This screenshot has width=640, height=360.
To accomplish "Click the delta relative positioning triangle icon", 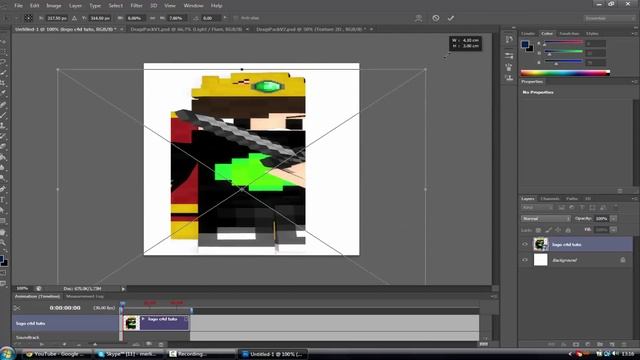I will (74, 18).
